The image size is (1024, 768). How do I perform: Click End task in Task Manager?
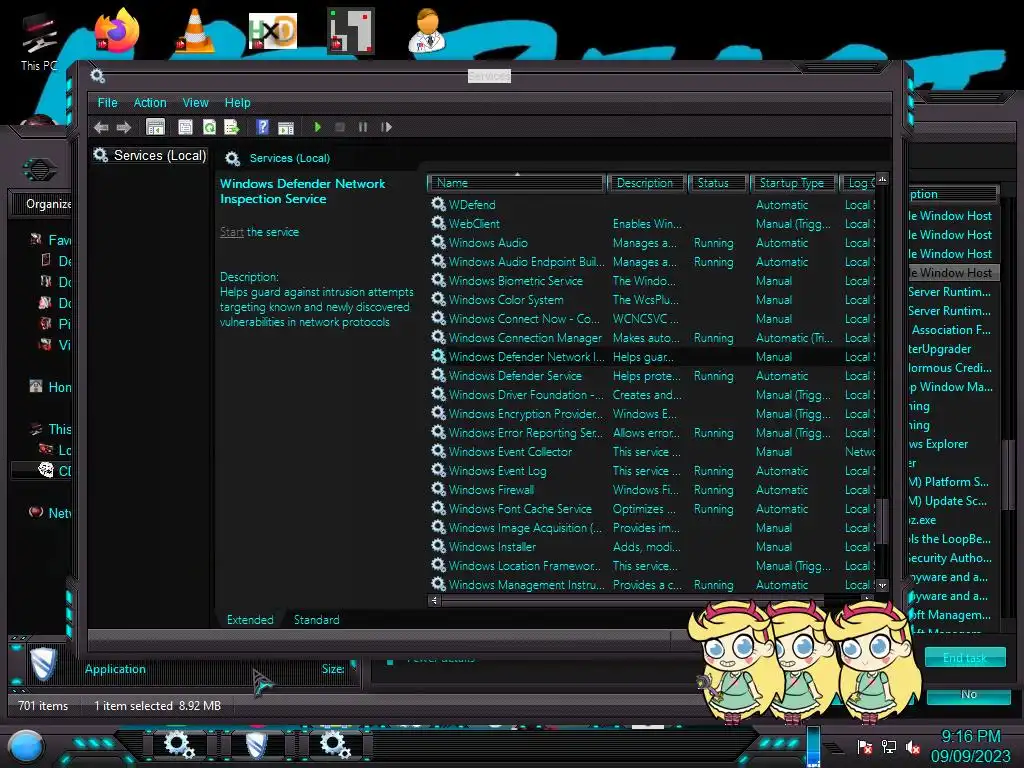pos(965,658)
